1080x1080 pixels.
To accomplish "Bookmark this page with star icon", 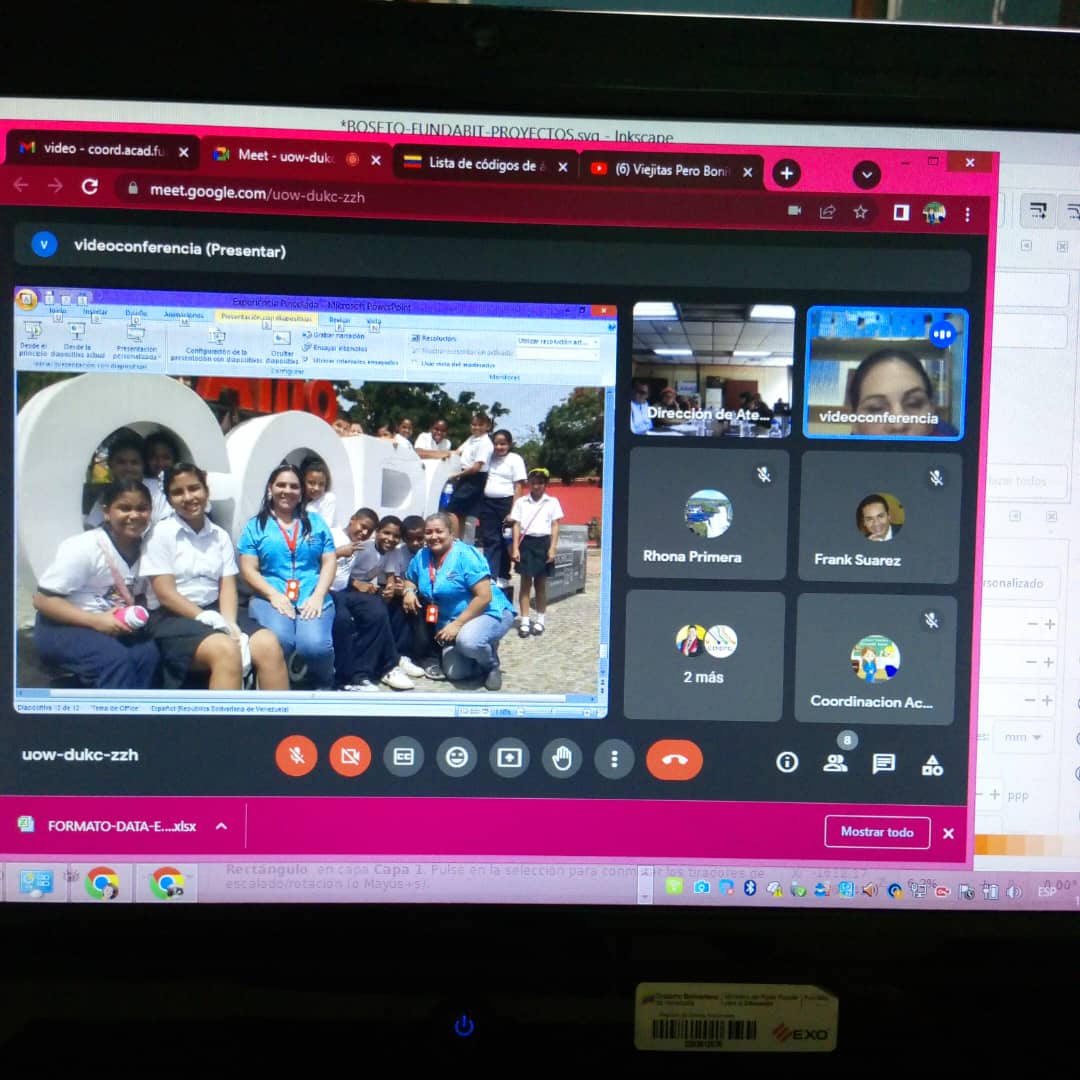I will [x=860, y=212].
